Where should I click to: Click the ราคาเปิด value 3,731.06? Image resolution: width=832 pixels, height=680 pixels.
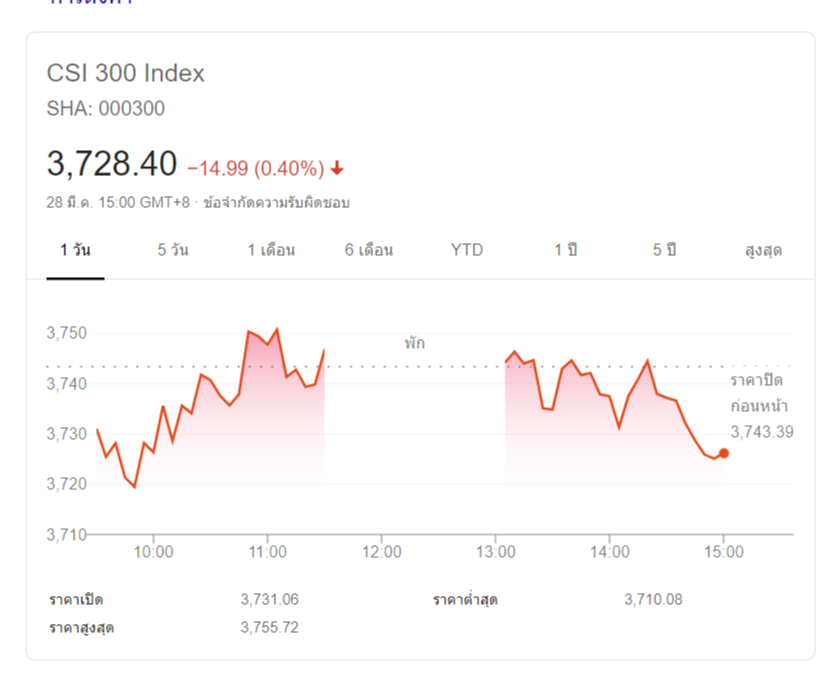click(x=270, y=599)
